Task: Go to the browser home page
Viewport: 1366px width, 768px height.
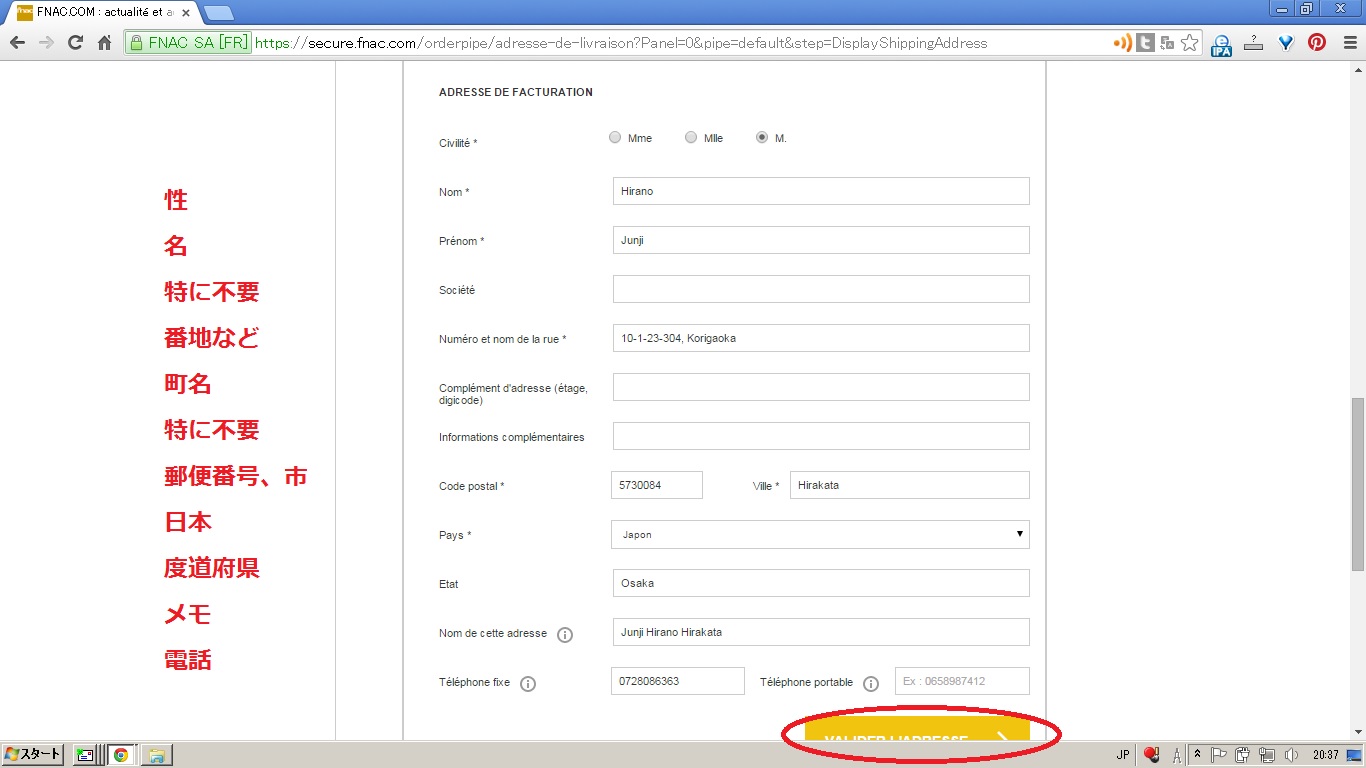Action: (104, 43)
